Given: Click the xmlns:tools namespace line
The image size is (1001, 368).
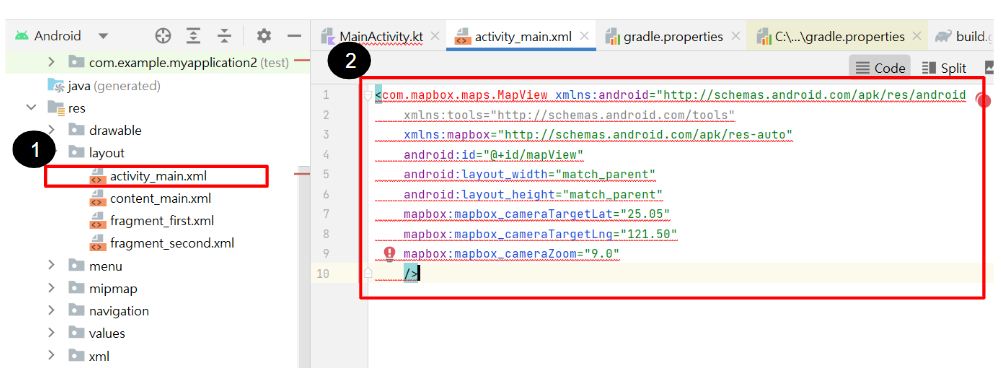Looking at the screenshot, I should coord(569,115).
